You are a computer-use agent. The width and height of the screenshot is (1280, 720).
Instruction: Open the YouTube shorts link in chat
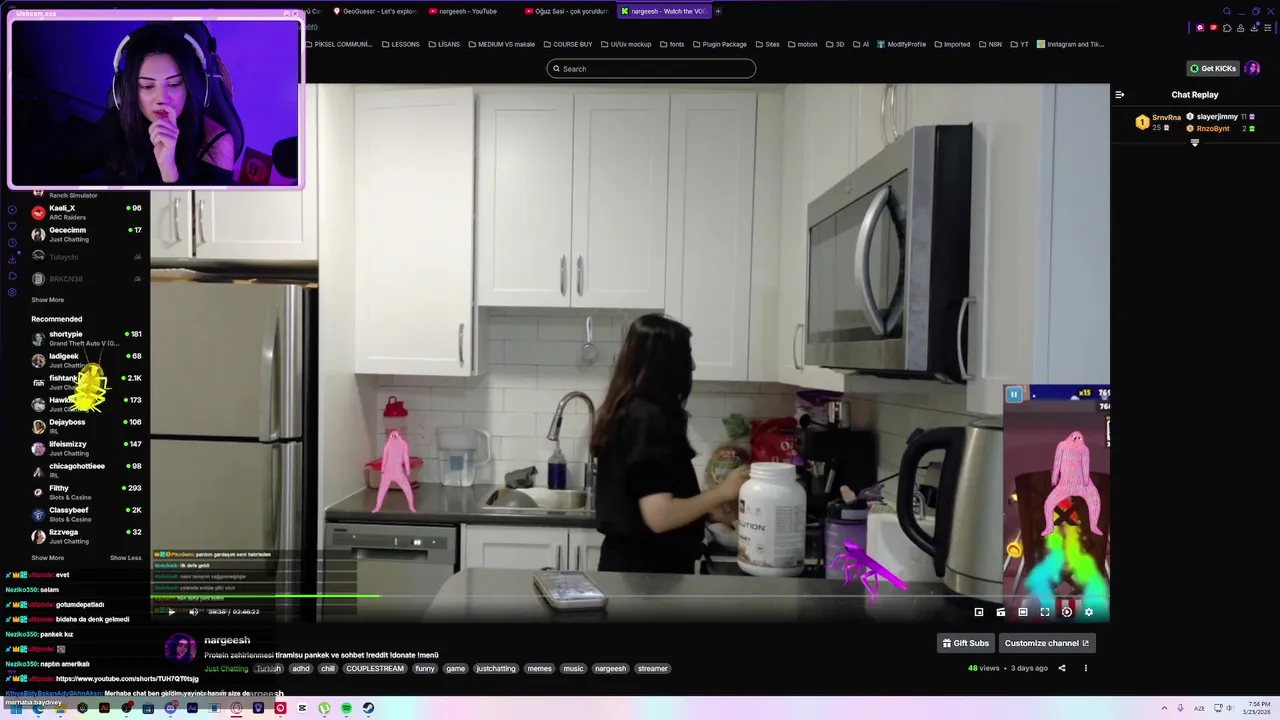click(x=127, y=679)
